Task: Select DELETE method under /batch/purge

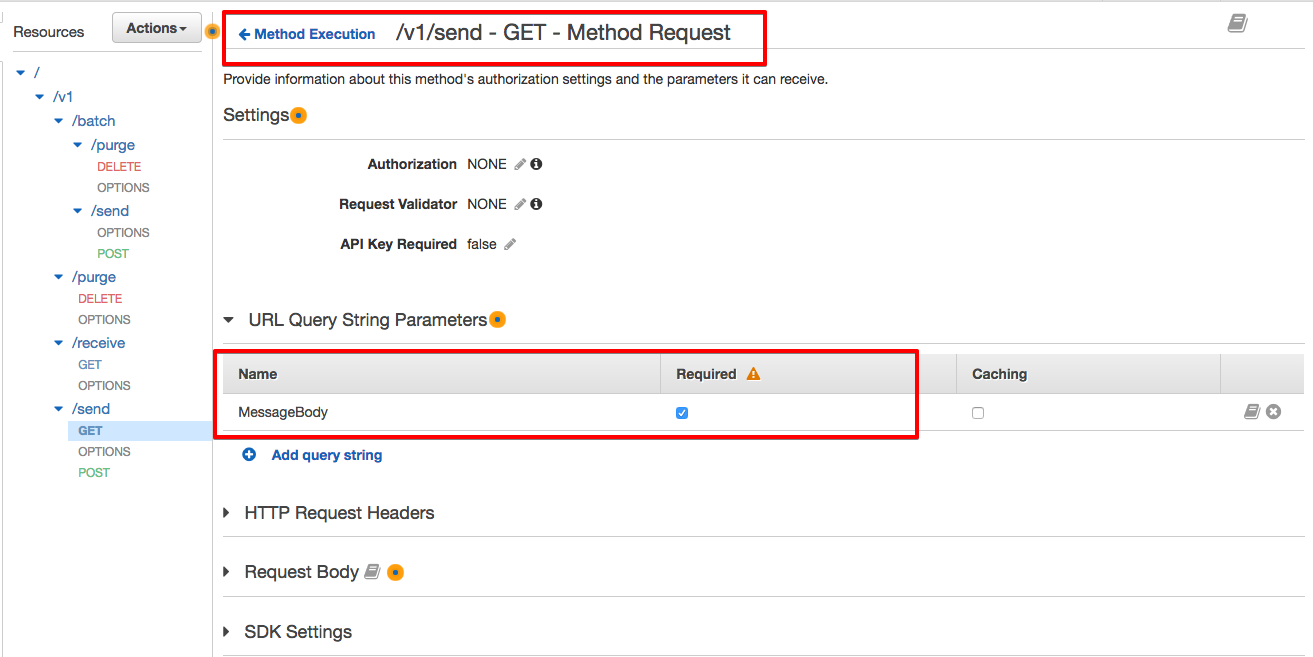Action: pyautogui.click(x=119, y=167)
